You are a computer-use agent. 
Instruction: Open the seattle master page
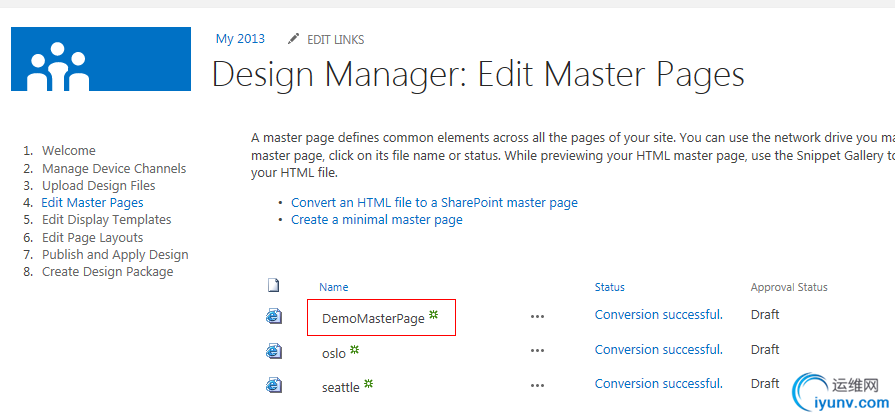(x=341, y=388)
